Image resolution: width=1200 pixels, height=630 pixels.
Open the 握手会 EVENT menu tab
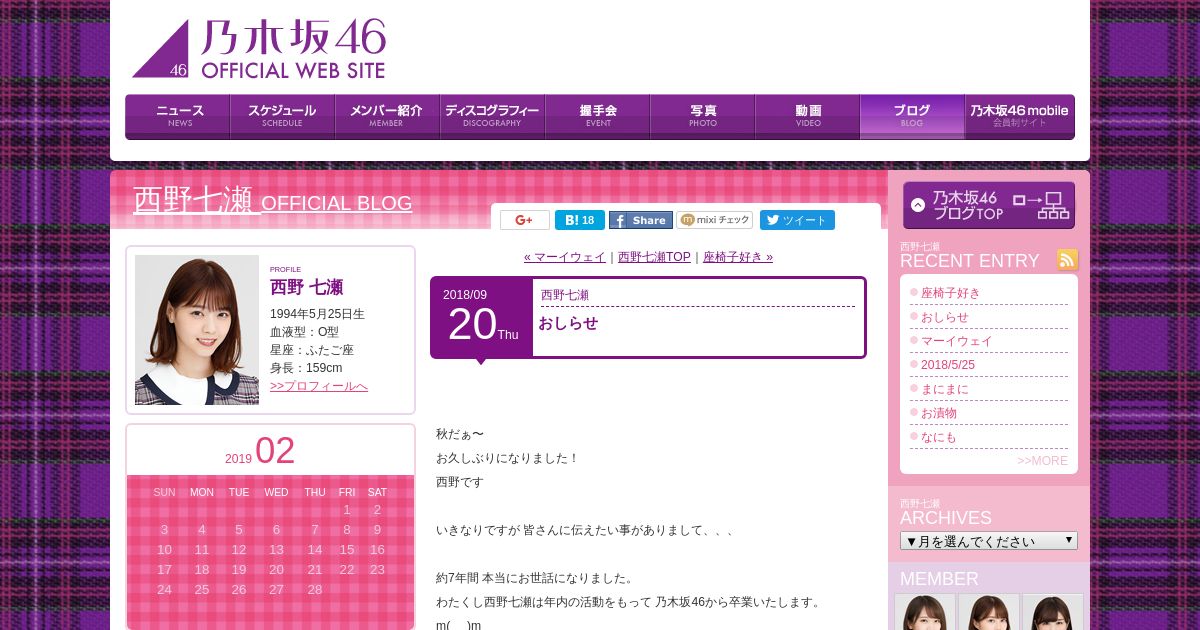tap(597, 117)
